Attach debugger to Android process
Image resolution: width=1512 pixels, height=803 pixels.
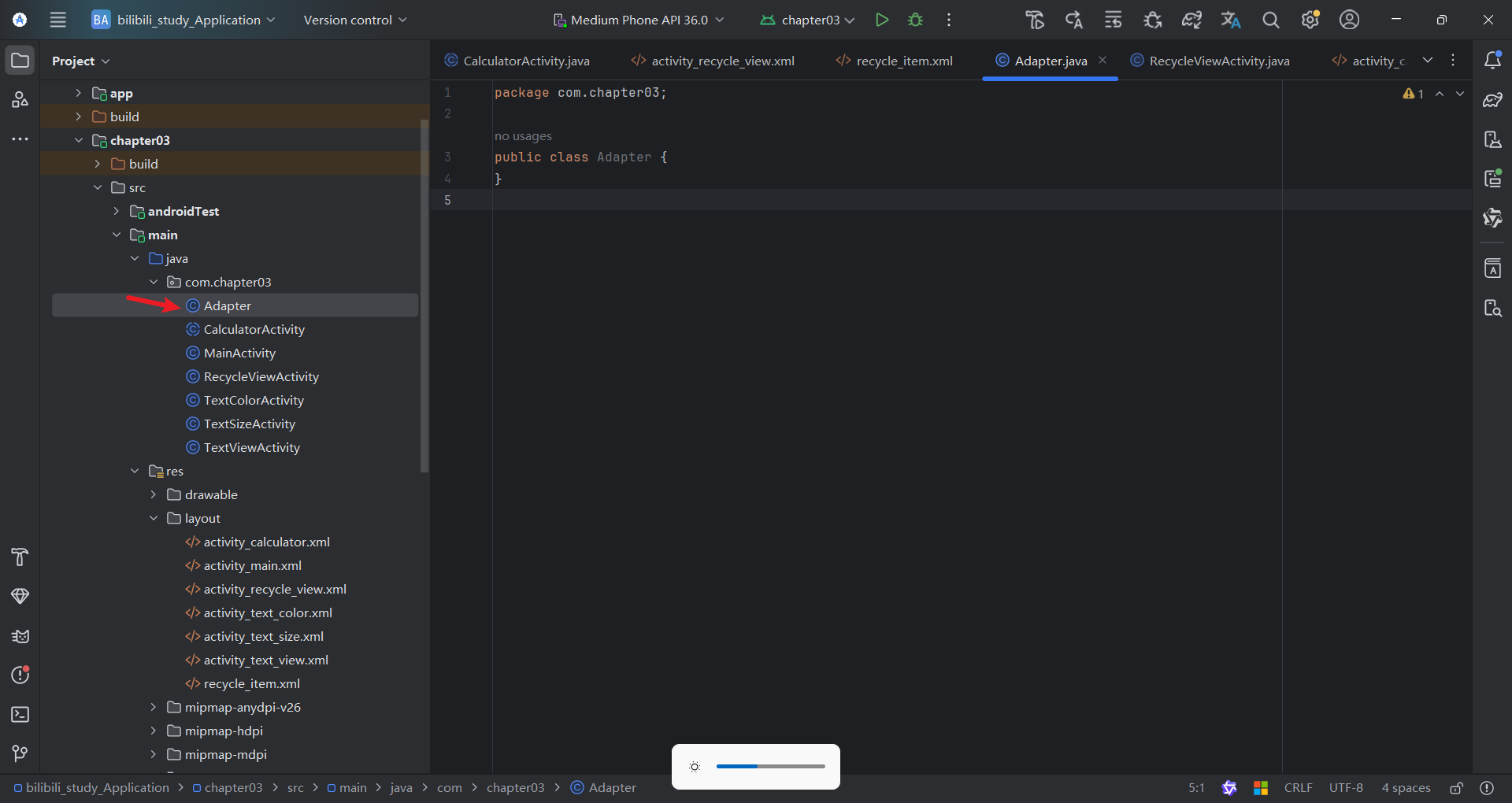coord(1152,20)
